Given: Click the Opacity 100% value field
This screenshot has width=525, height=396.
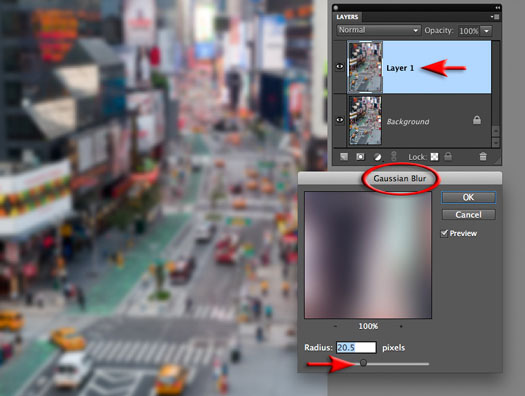Looking at the screenshot, I should [x=469, y=31].
